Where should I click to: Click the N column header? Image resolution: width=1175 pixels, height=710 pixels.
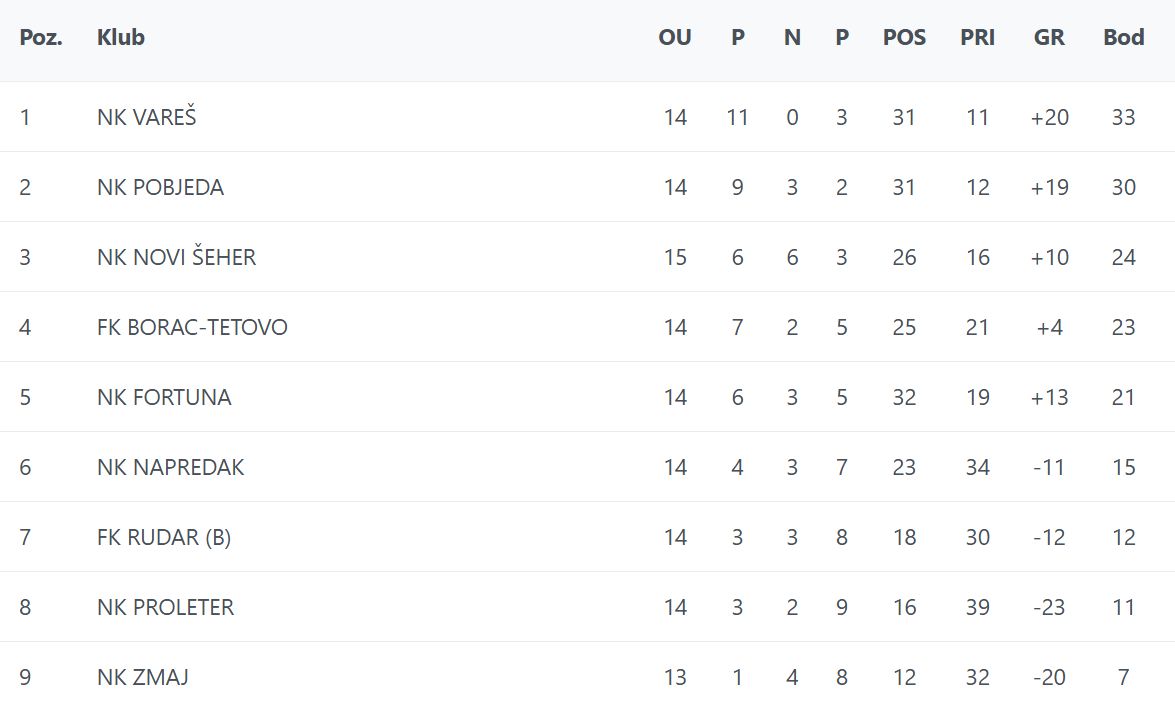pyautogui.click(x=792, y=38)
